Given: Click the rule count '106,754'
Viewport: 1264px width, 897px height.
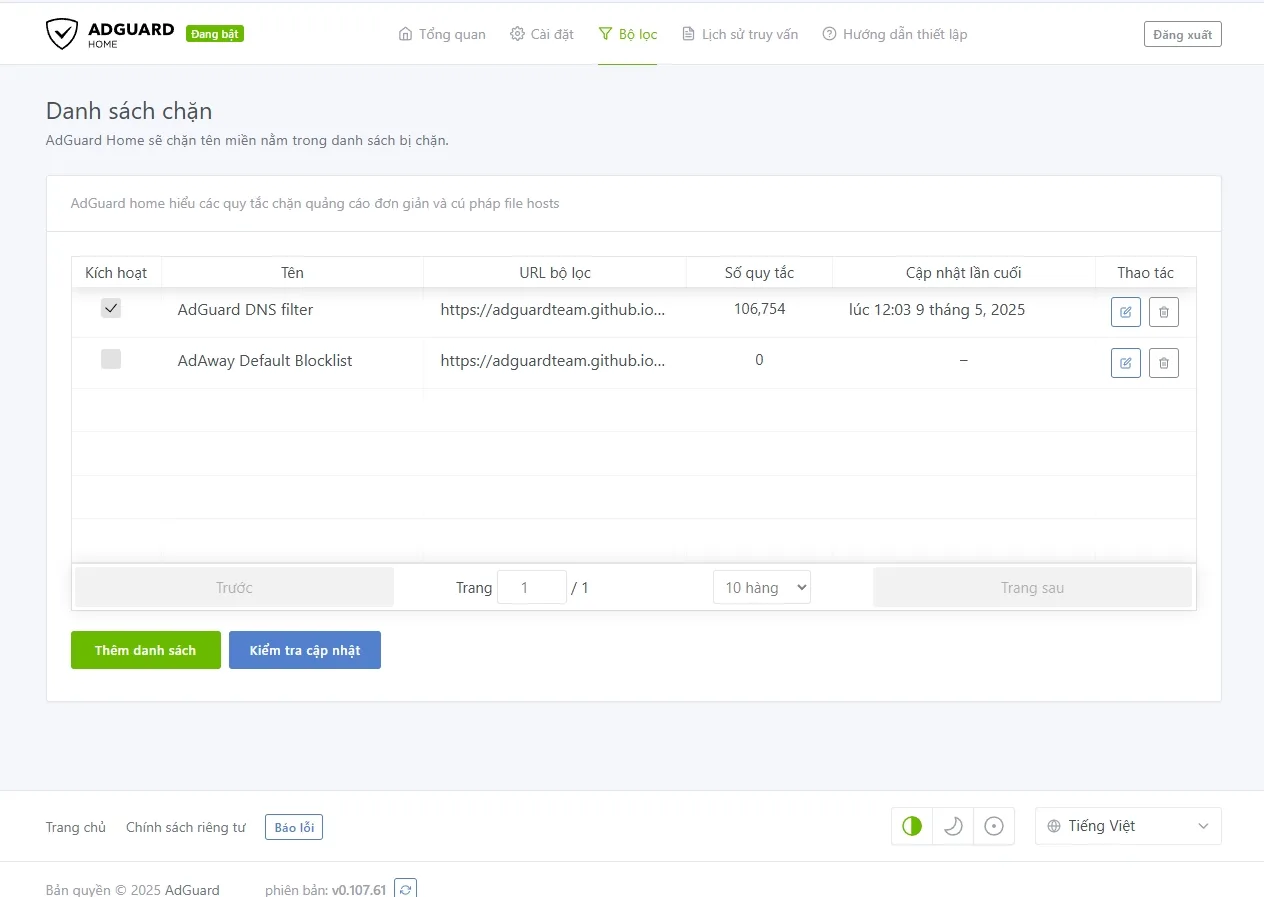Looking at the screenshot, I should pos(759,309).
